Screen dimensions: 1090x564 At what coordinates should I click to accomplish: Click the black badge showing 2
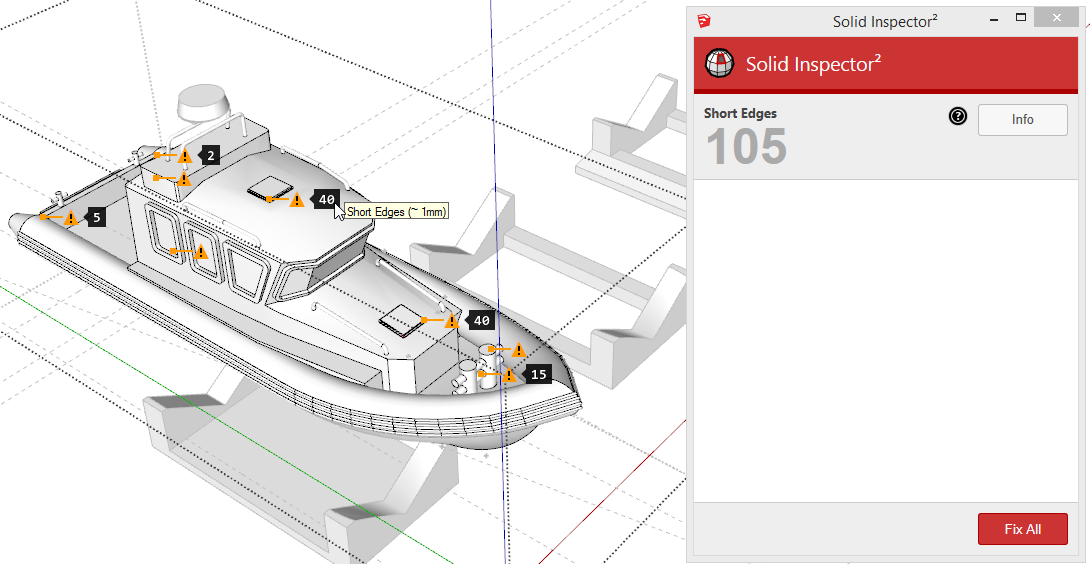click(x=209, y=155)
